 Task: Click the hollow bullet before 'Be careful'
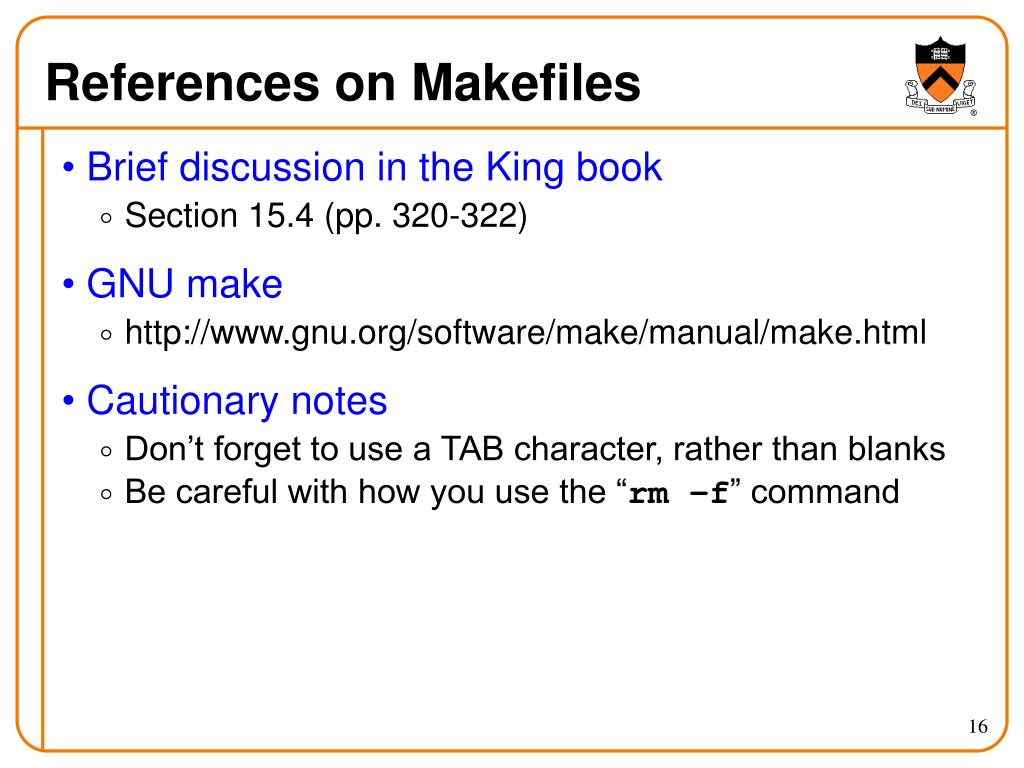[x=107, y=494]
